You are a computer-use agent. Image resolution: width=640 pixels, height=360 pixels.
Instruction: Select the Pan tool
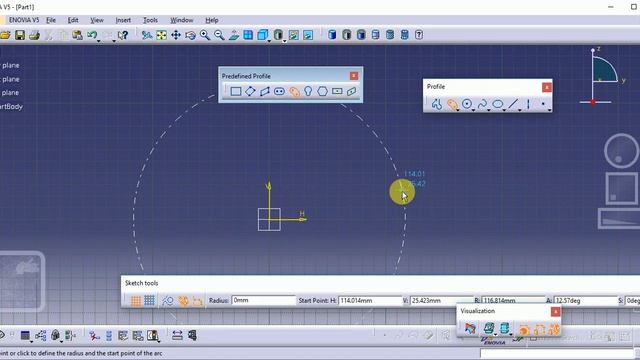coord(176,35)
